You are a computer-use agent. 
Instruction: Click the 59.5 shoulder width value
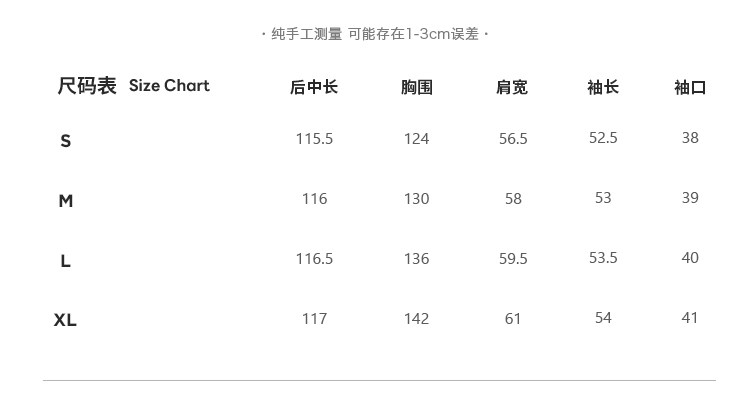[513, 259]
